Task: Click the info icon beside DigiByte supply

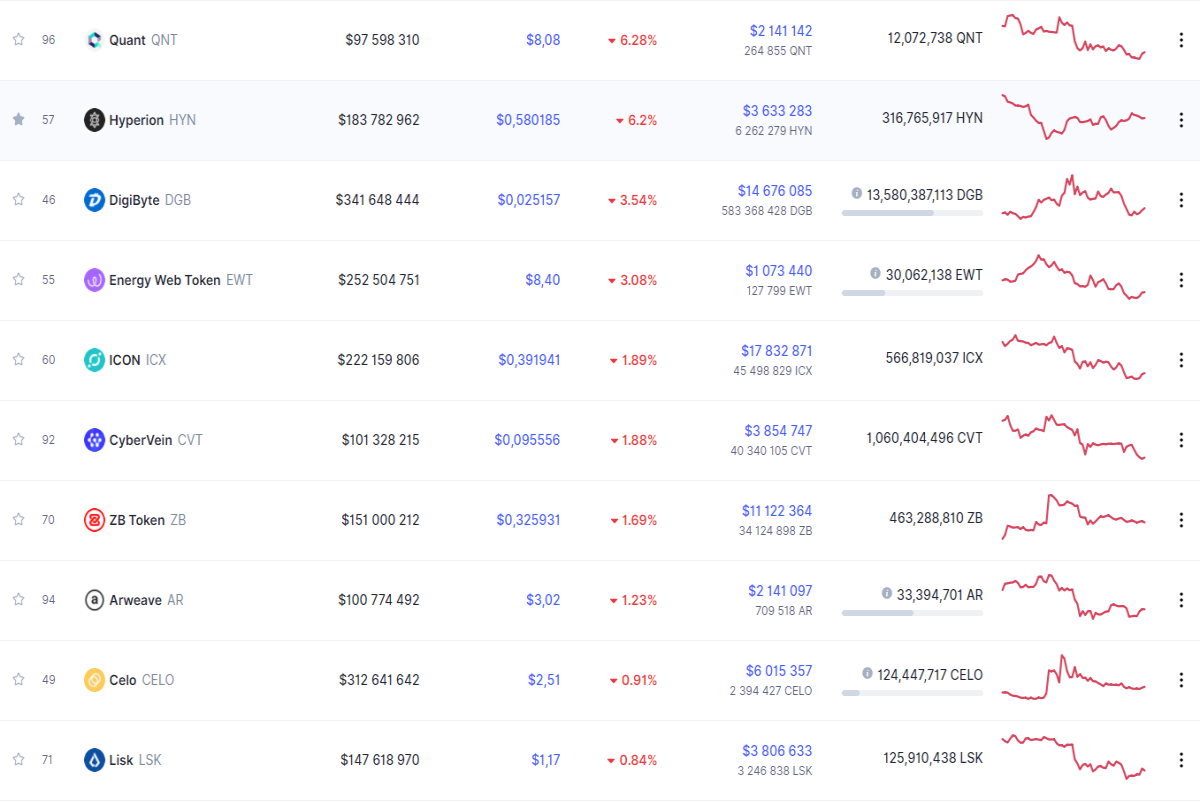Action: (x=857, y=193)
